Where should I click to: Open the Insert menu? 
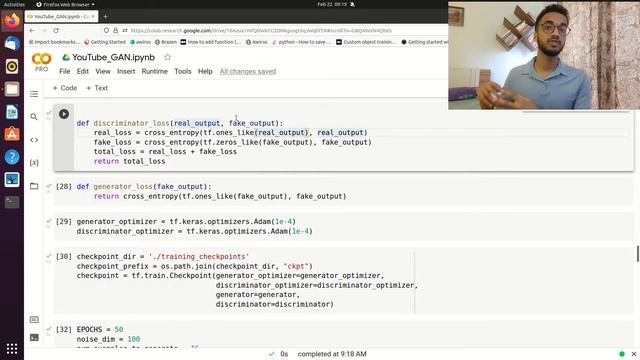(126, 71)
